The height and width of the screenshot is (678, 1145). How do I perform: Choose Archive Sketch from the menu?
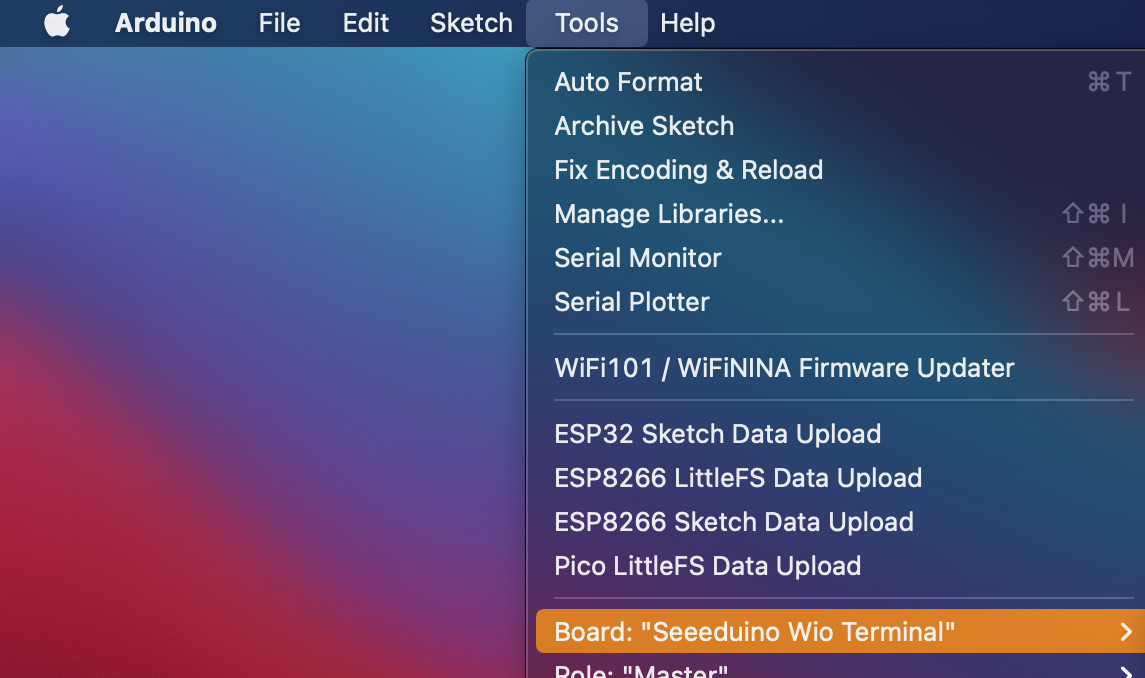click(644, 126)
